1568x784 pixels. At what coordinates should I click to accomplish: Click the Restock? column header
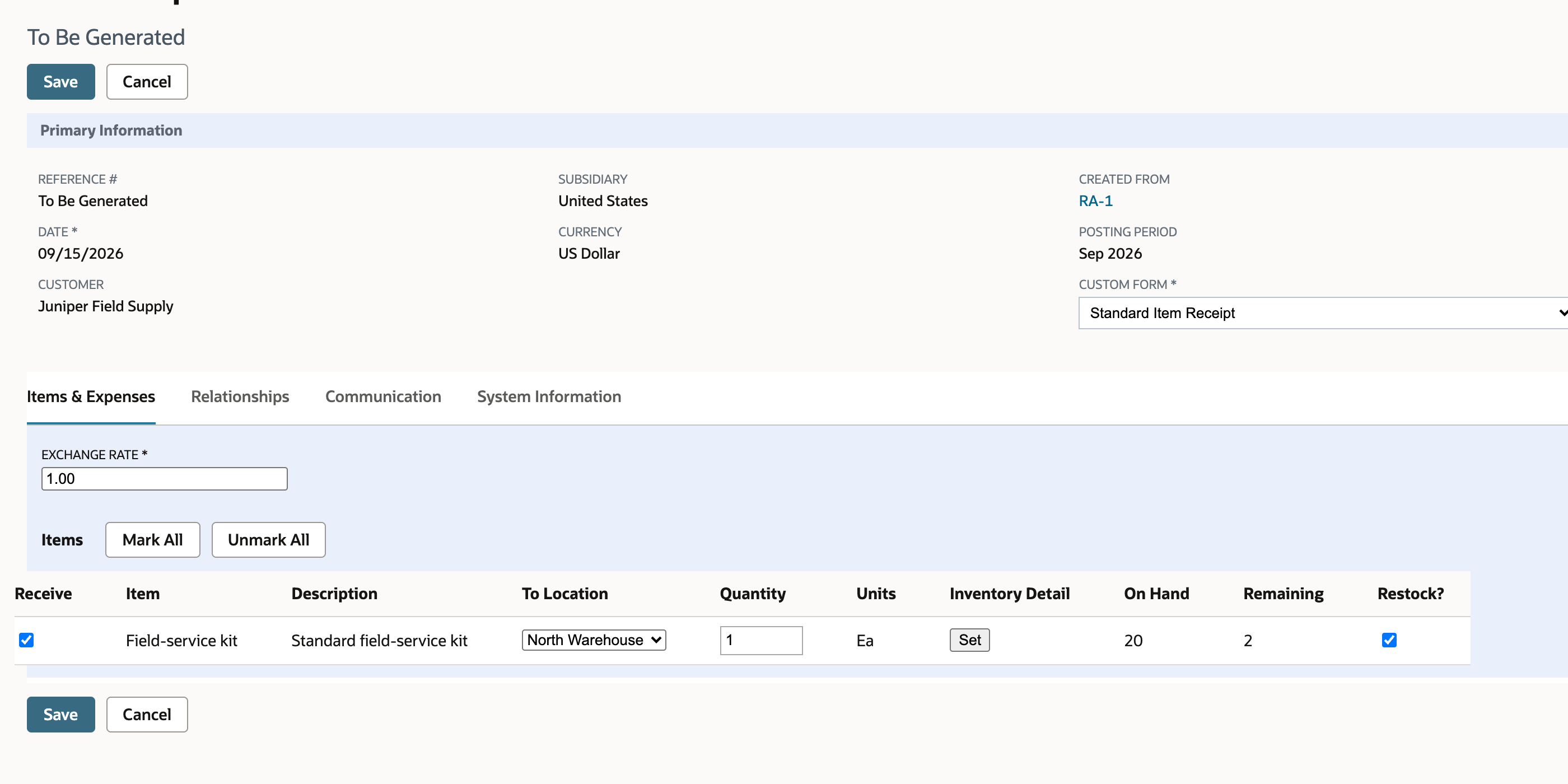click(x=1410, y=594)
